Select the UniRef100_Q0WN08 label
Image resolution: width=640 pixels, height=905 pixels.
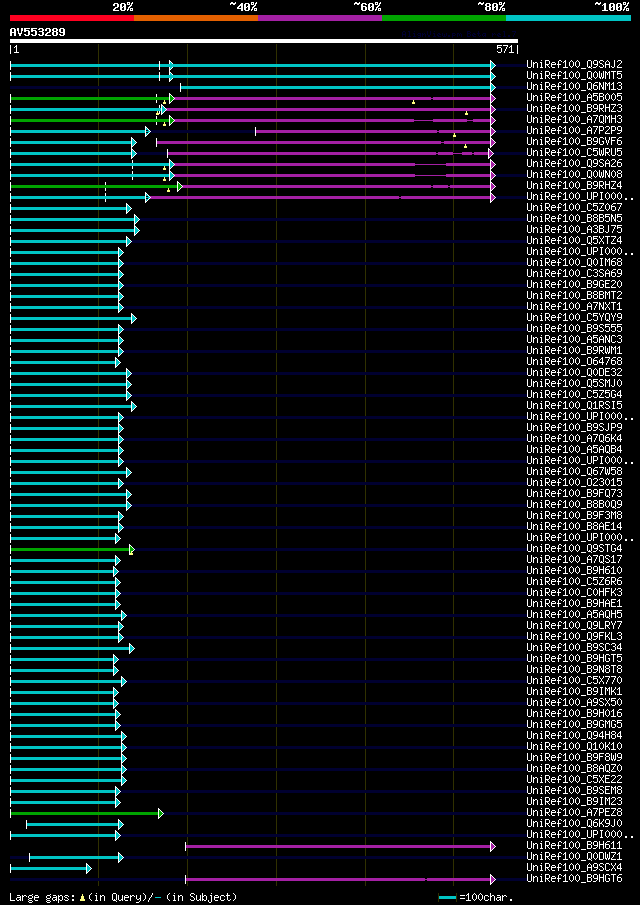(575, 174)
